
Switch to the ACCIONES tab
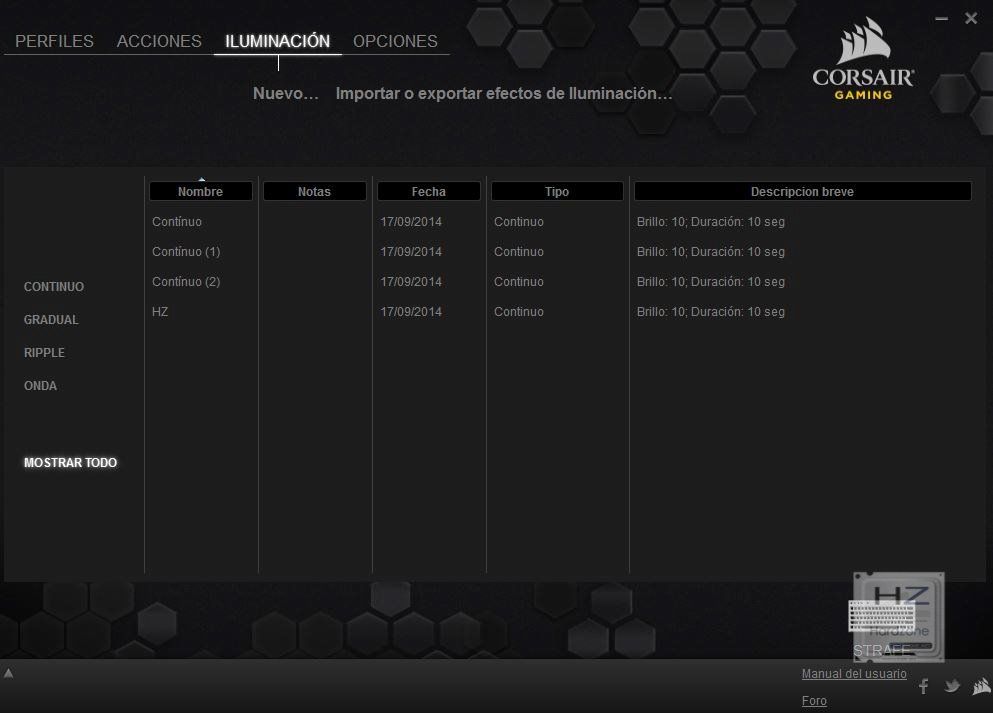click(x=159, y=41)
